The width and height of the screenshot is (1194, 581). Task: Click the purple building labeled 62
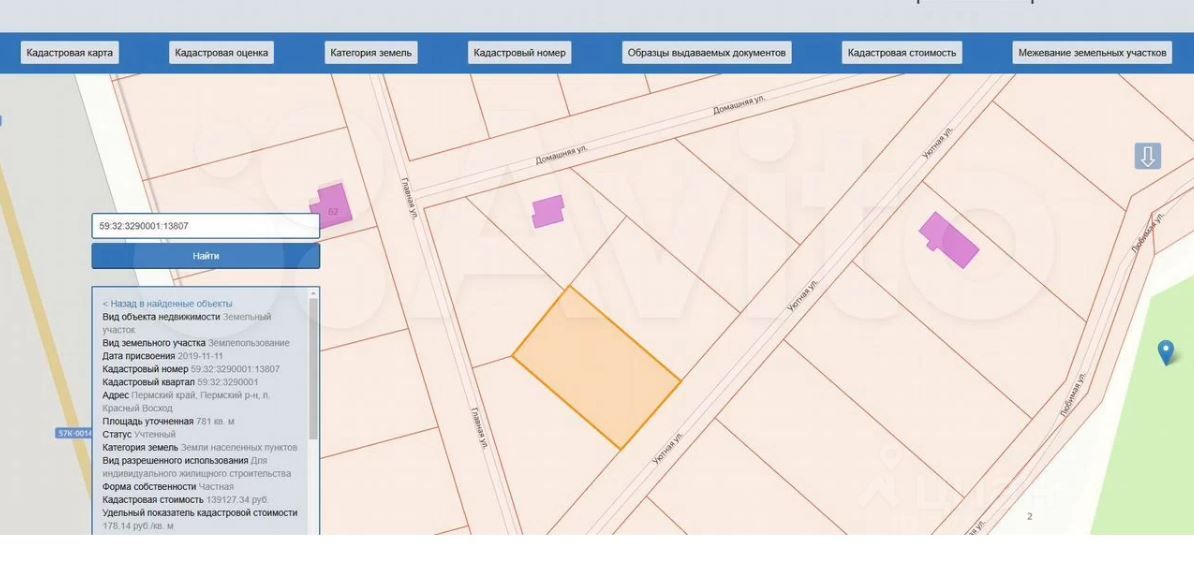coord(331,206)
